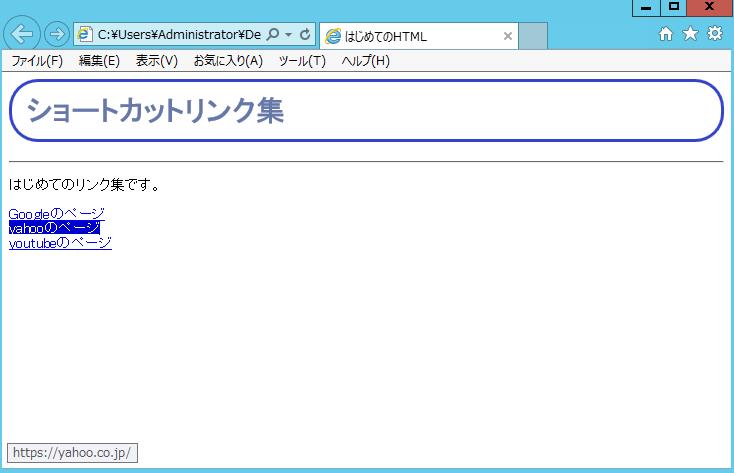Open the ヘルプ(H) menu
Image resolution: width=734 pixels, height=473 pixels.
(366, 61)
